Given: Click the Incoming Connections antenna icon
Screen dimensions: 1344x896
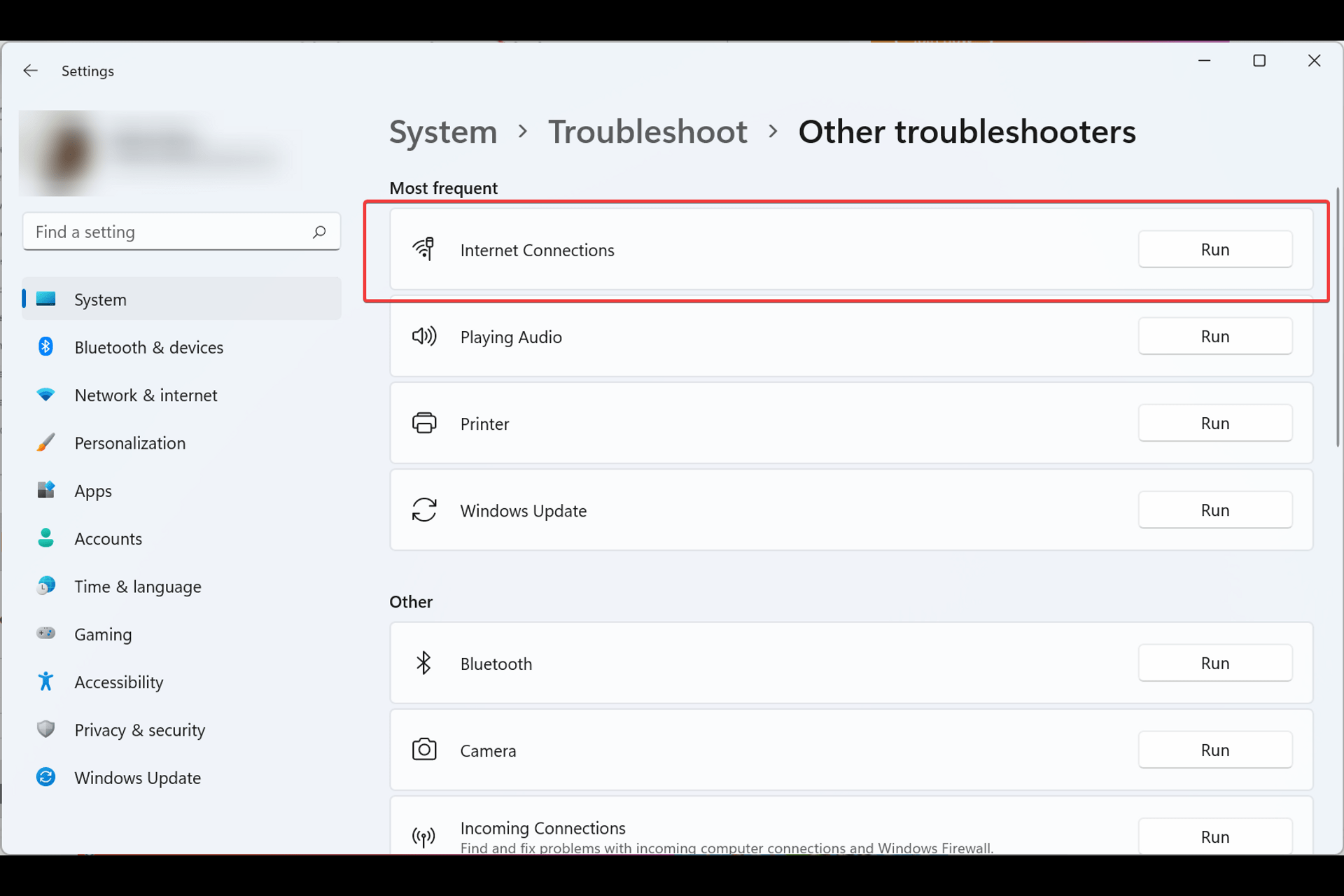Looking at the screenshot, I should 423,836.
